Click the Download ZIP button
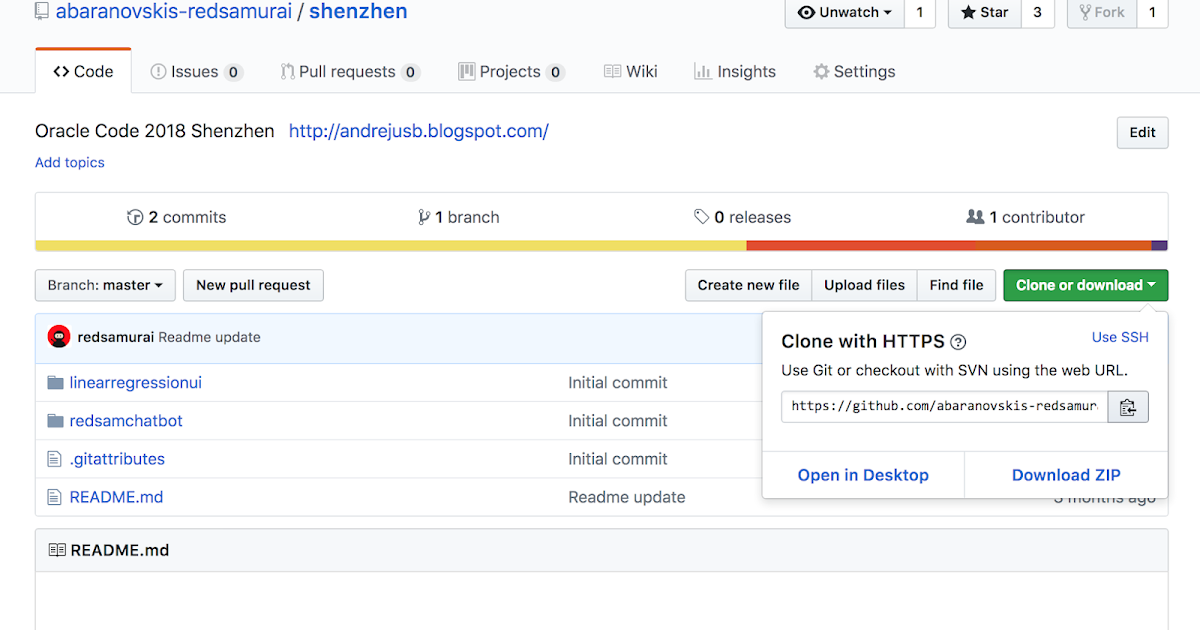 [x=1066, y=474]
